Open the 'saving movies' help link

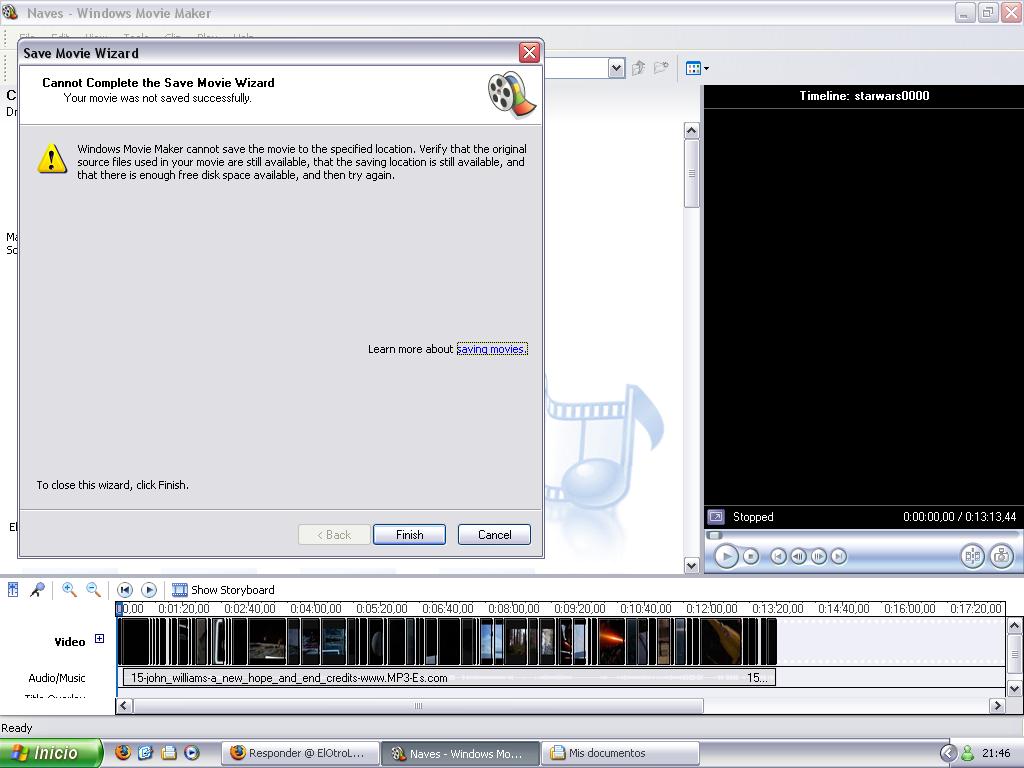click(492, 349)
